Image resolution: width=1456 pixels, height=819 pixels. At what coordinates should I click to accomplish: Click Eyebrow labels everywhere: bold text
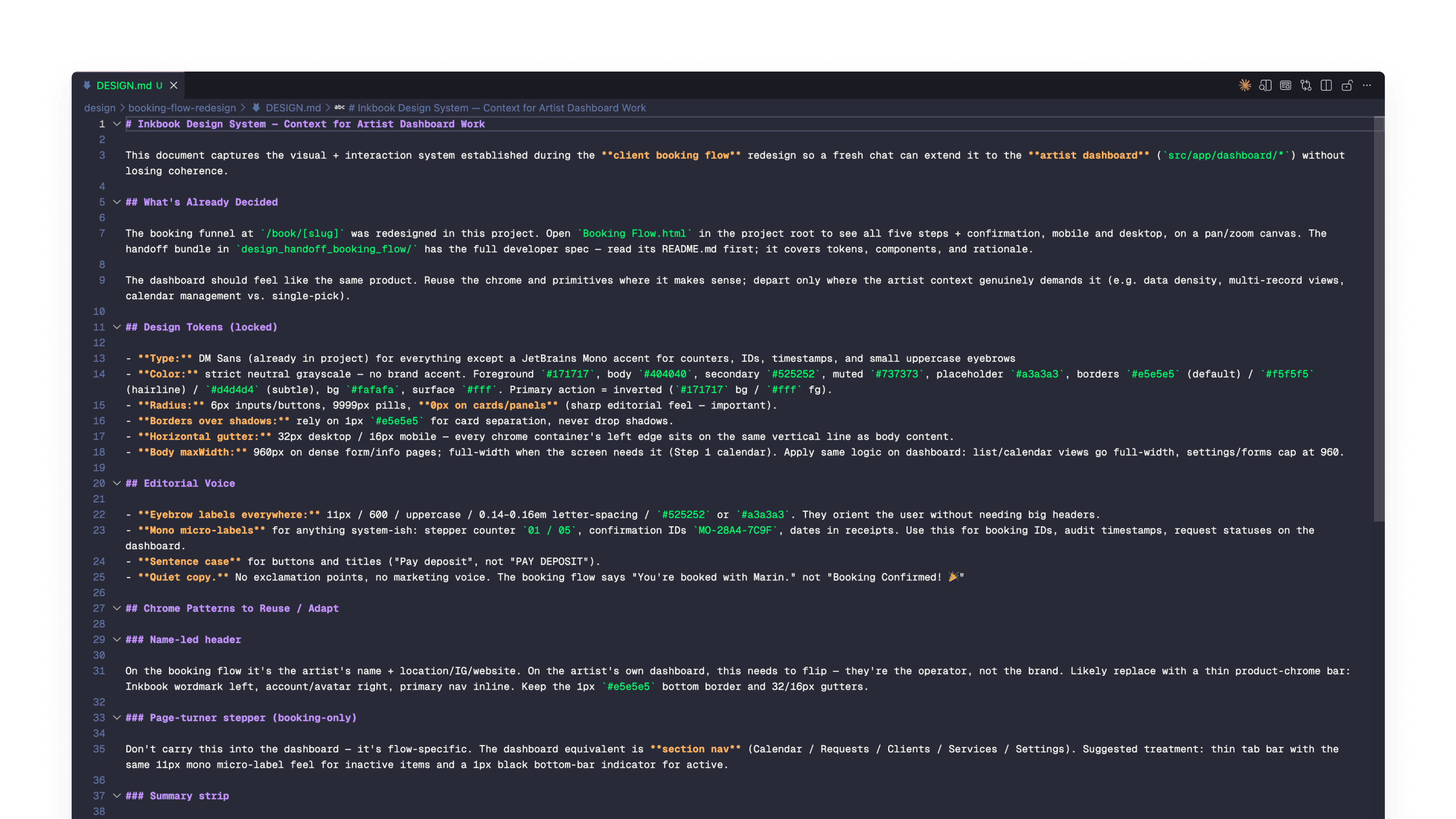[x=229, y=514]
